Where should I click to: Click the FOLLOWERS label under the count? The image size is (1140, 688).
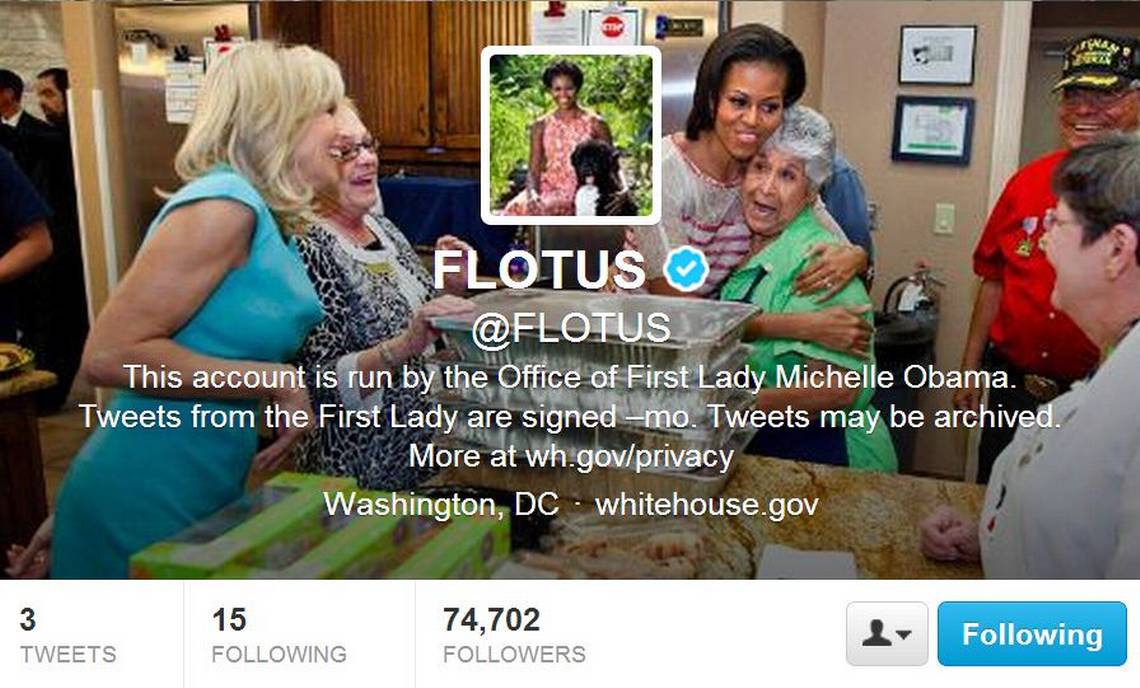[514, 655]
